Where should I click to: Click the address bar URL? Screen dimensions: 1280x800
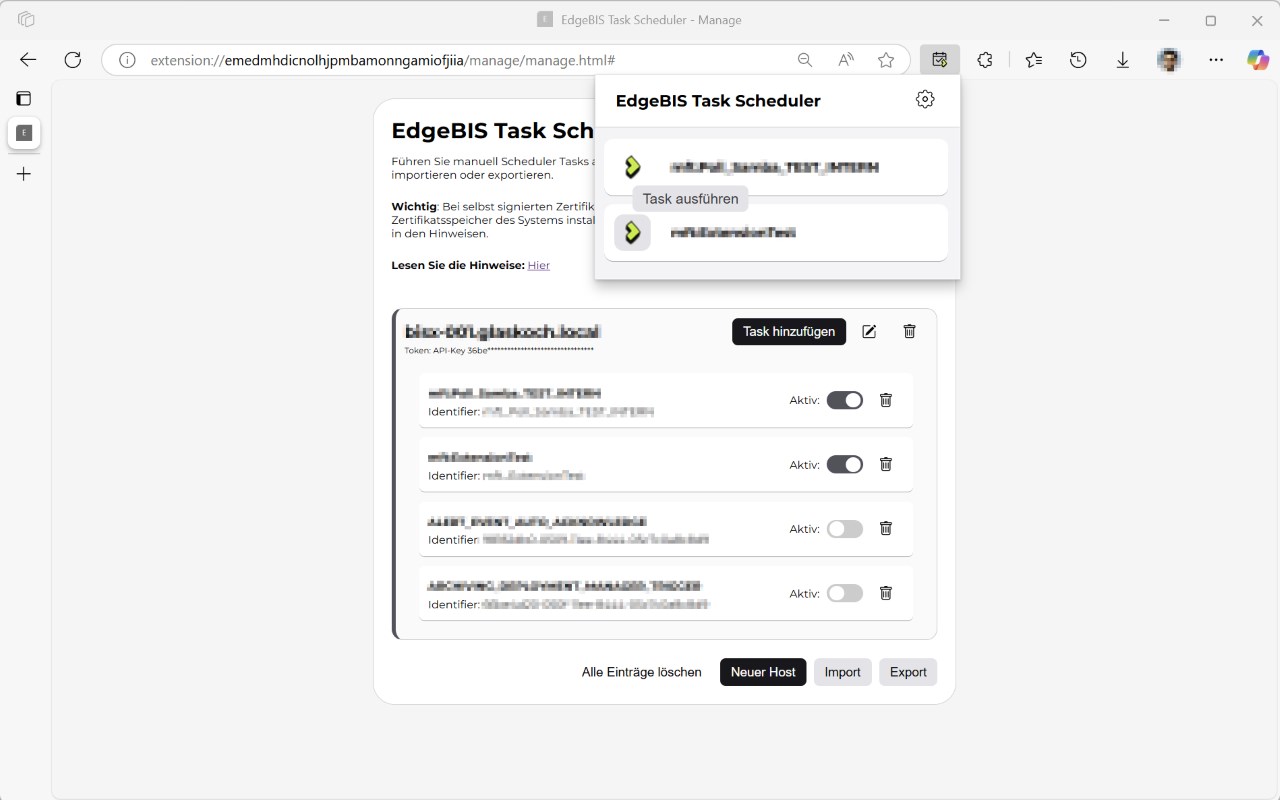382,60
